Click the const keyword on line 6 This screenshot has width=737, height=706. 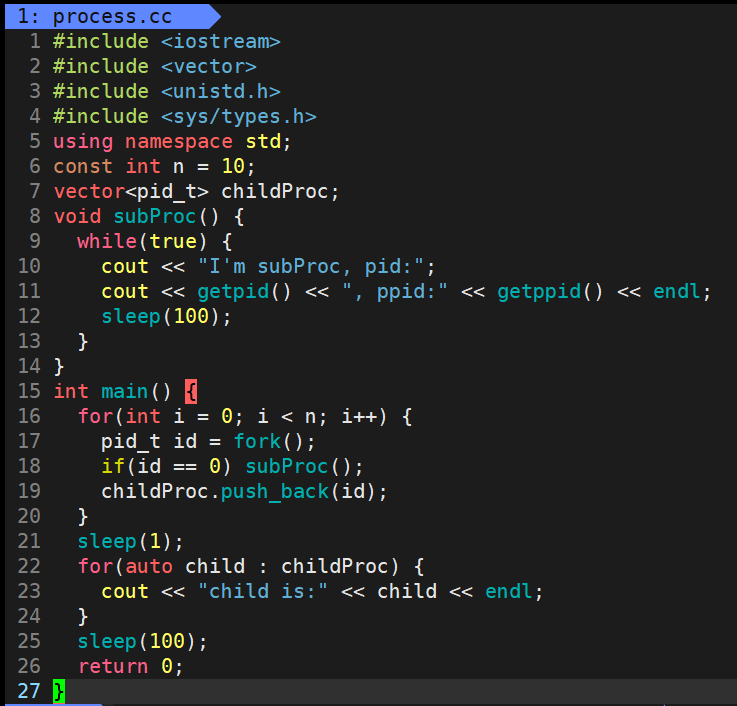tap(83, 166)
